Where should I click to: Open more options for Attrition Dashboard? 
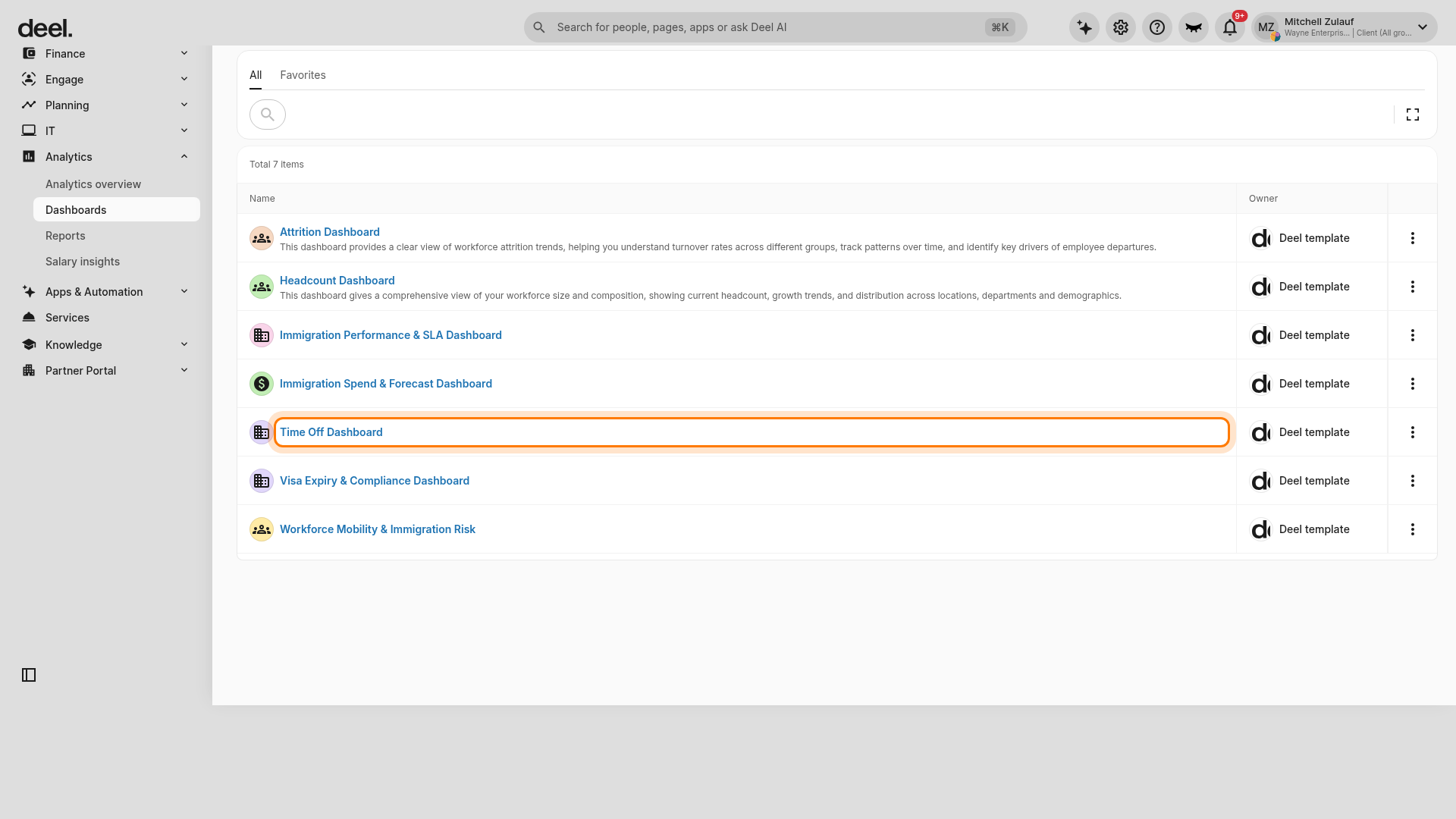1413,238
